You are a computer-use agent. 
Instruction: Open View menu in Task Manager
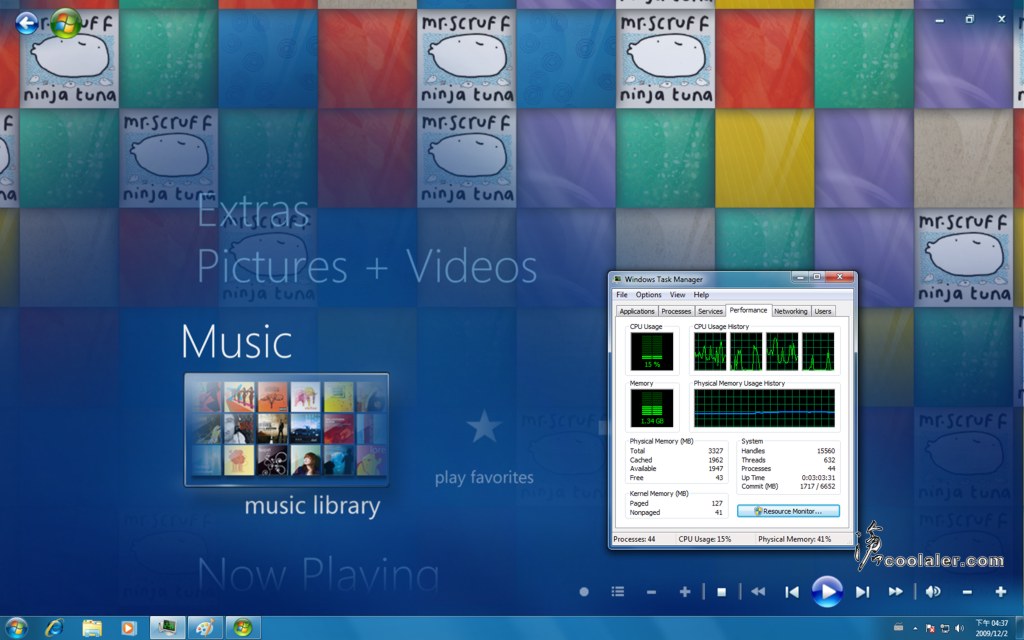click(677, 295)
